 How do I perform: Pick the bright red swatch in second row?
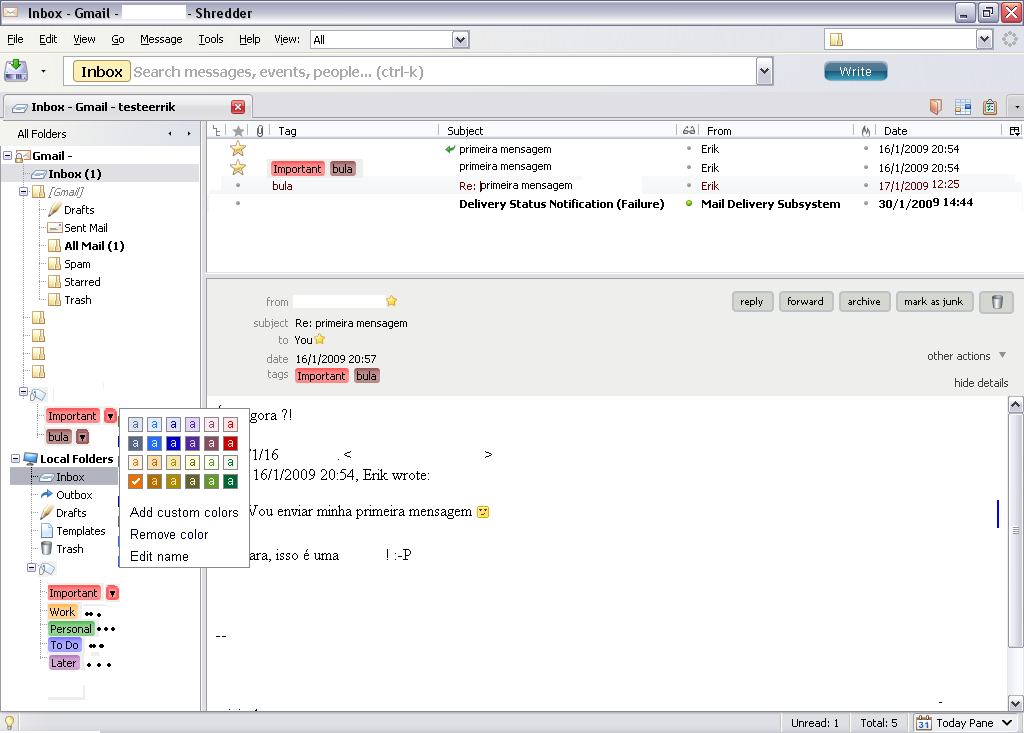[231, 443]
